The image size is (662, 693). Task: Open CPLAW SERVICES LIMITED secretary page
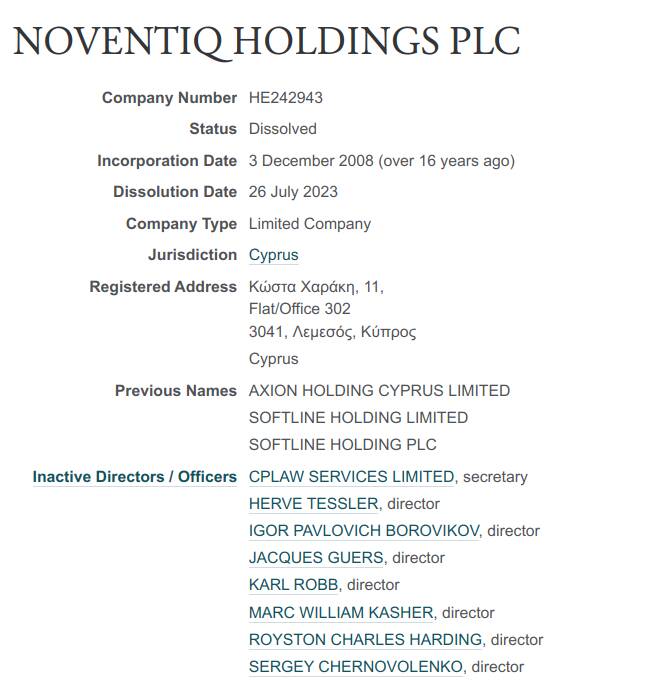[x=351, y=477]
